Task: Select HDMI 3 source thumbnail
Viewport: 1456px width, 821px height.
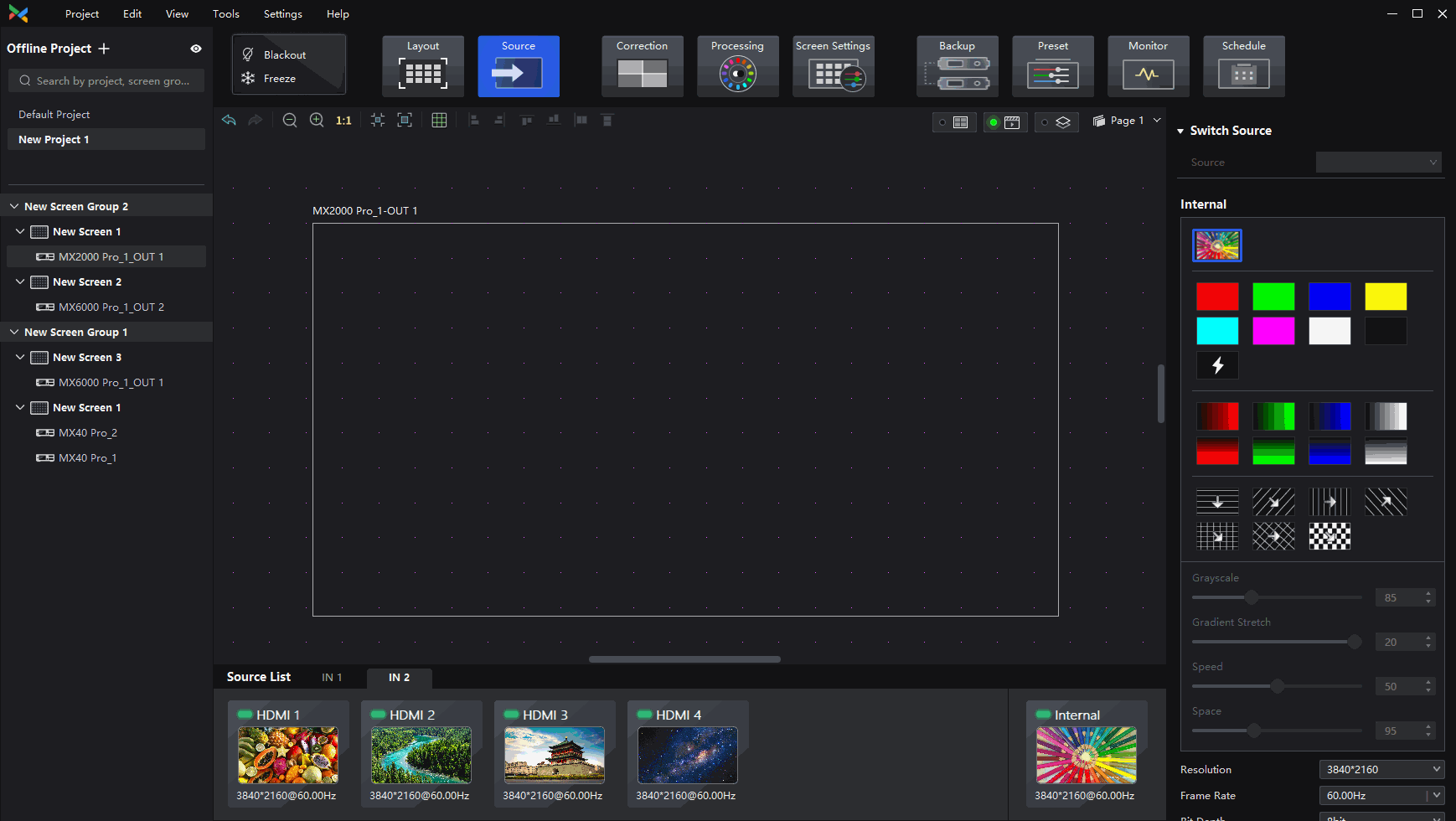Action: [555, 754]
